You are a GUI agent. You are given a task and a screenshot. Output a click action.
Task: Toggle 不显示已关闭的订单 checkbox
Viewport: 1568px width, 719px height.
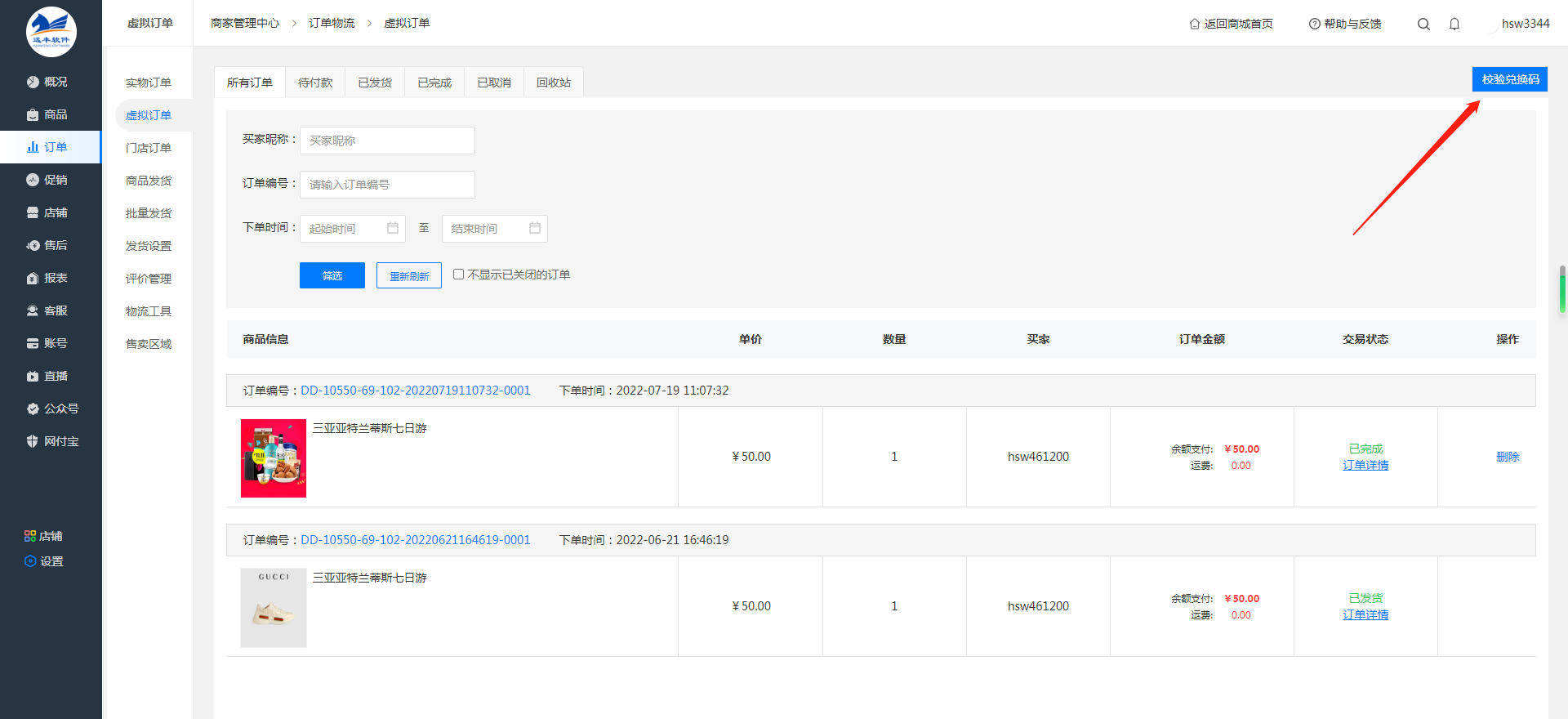pos(459,275)
